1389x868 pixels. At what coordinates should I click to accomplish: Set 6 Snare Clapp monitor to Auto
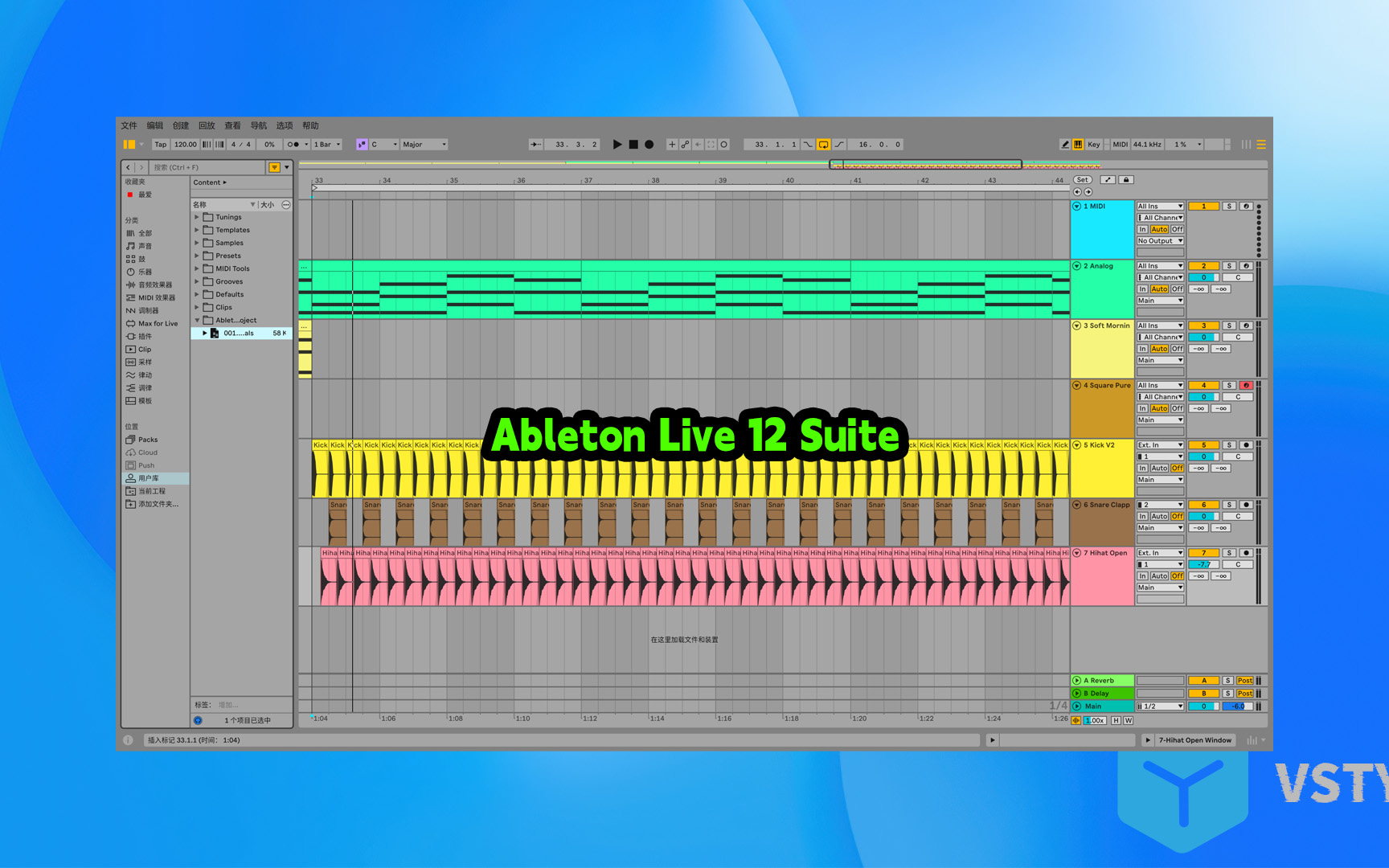pos(1159,516)
